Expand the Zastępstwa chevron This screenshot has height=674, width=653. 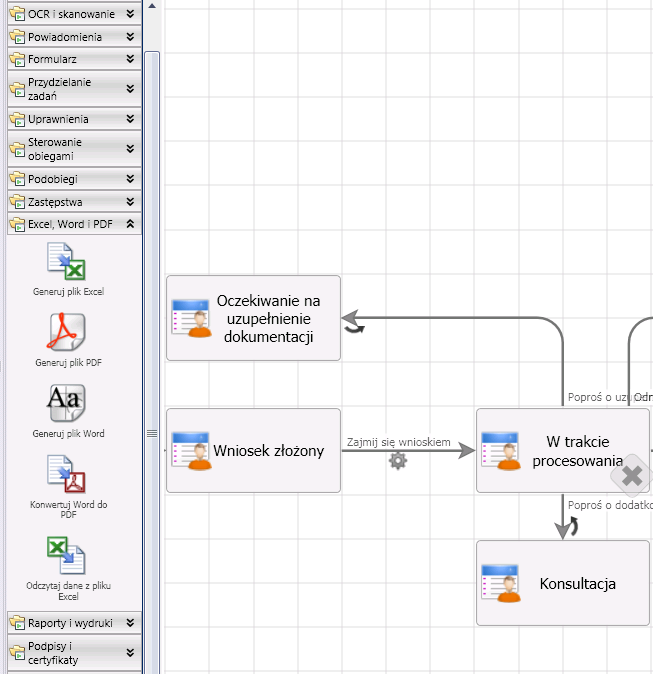pos(130,202)
